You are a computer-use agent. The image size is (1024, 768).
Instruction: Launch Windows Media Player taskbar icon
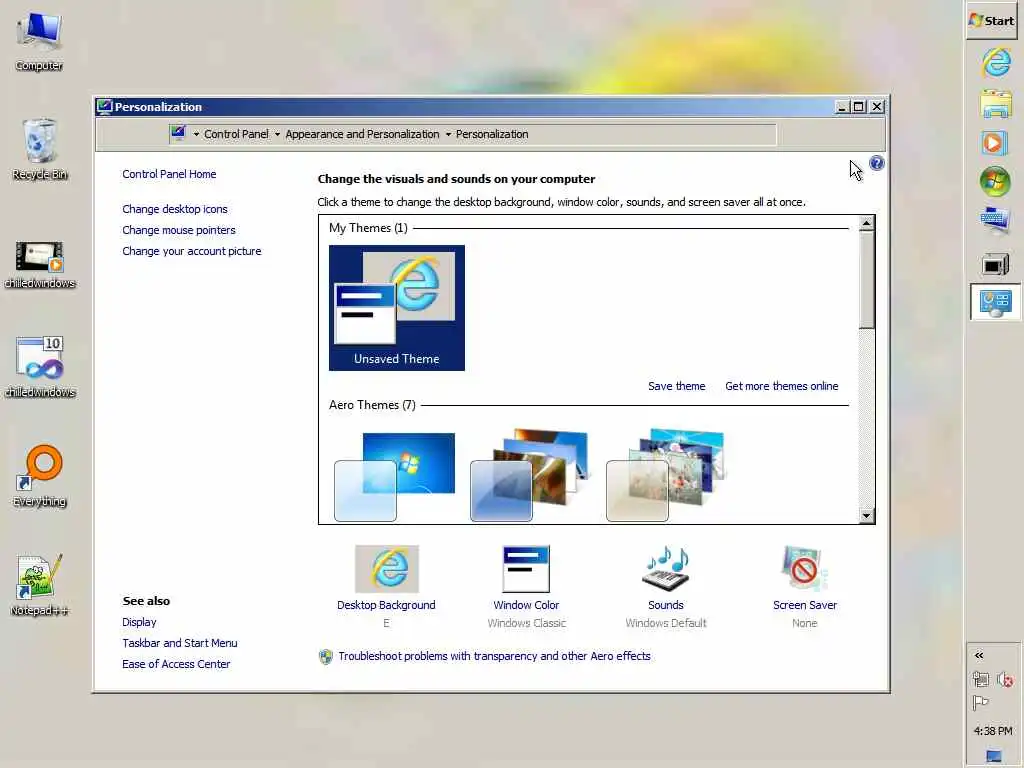coord(995,143)
